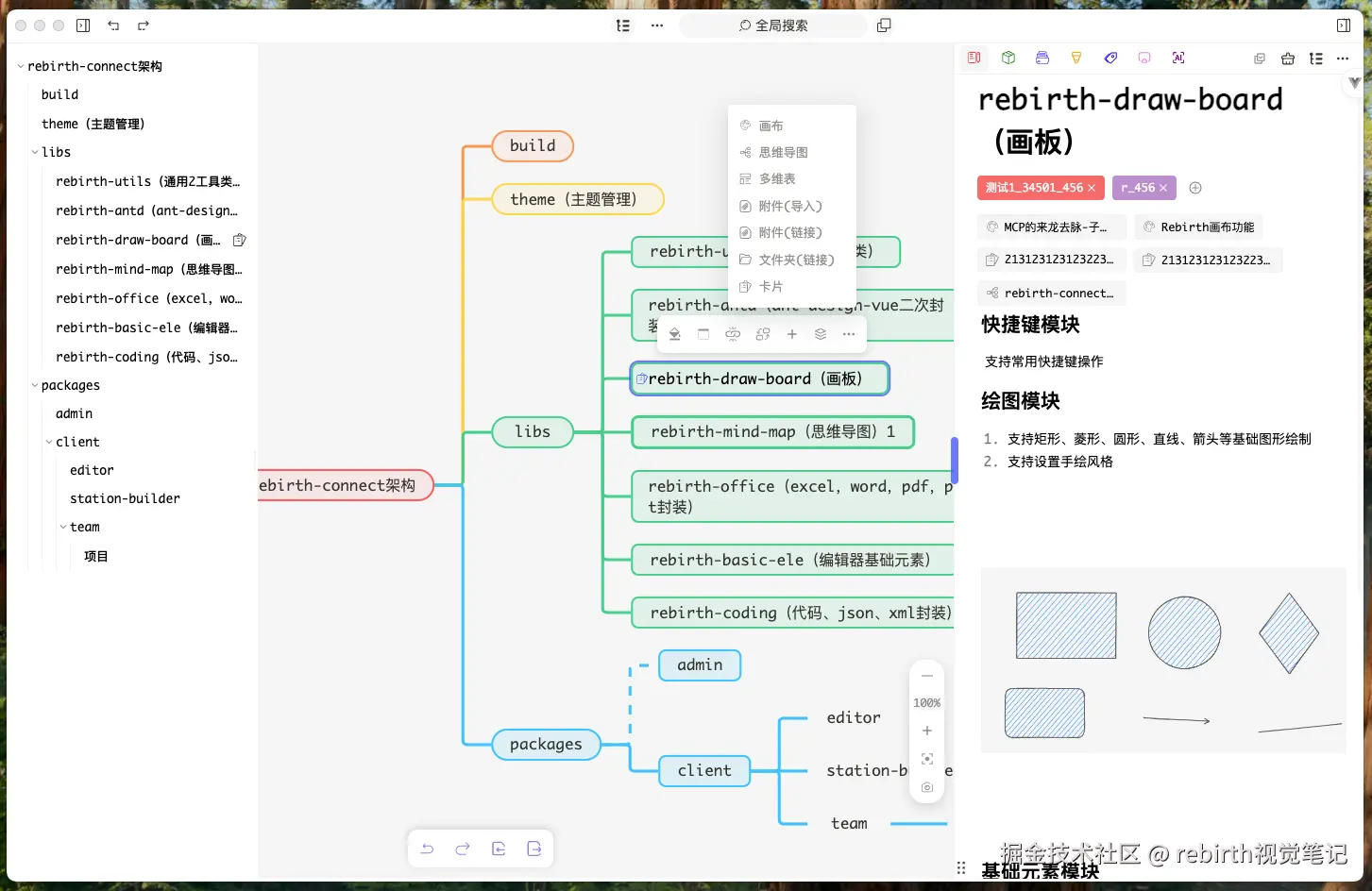Collapse the packages node in sidebar
The image size is (1372, 891).
(x=34, y=385)
